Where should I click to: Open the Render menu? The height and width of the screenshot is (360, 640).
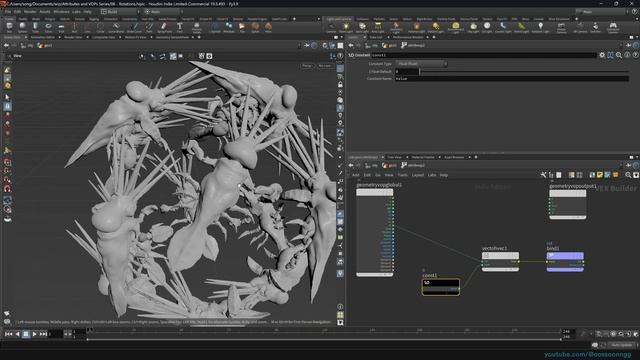pos(30,12)
